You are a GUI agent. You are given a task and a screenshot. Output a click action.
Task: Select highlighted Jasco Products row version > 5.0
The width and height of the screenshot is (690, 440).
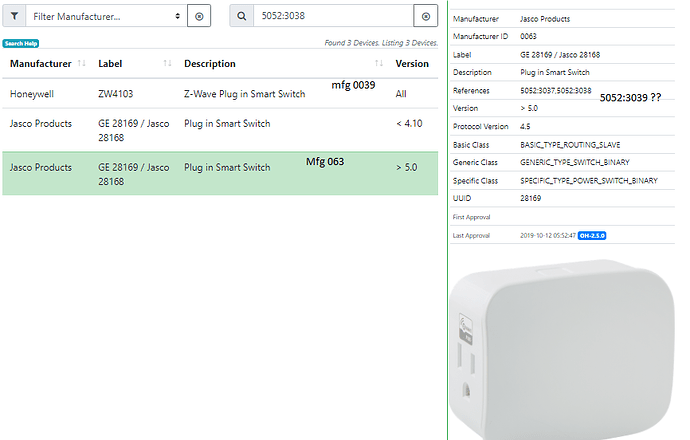click(220, 174)
